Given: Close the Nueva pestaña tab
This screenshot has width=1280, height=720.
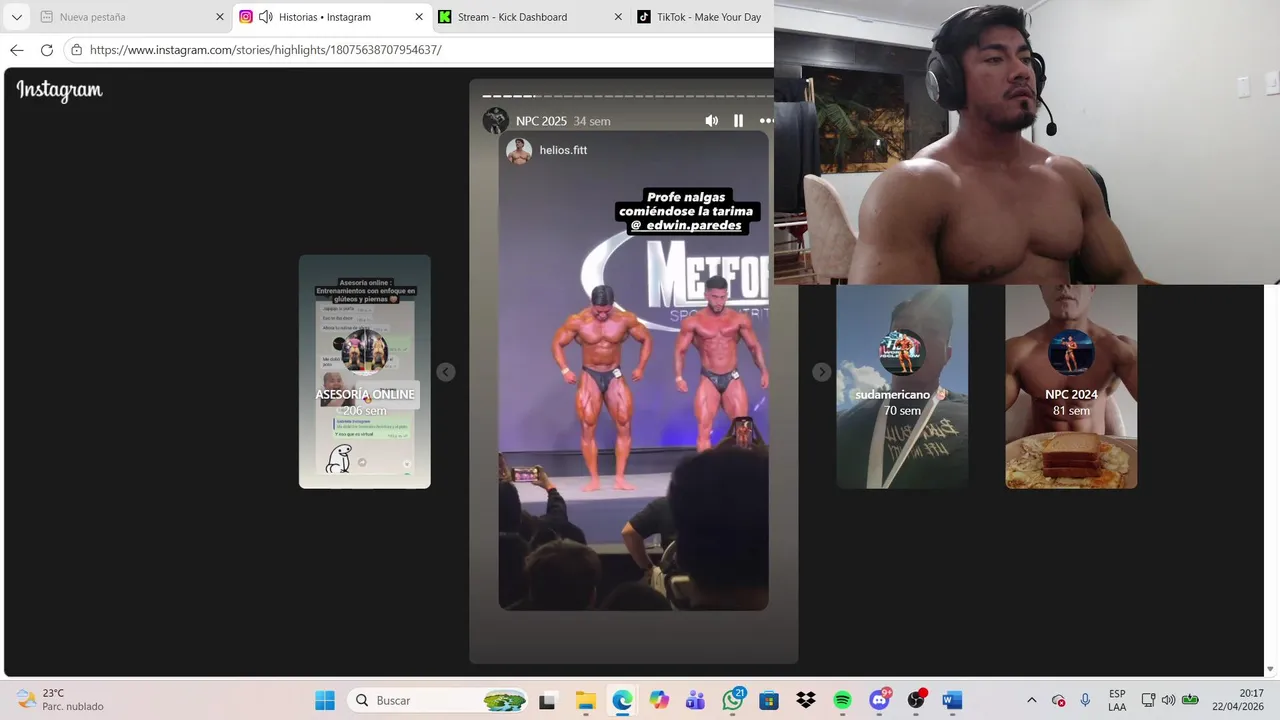Looking at the screenshot, I should pos(220,17).
